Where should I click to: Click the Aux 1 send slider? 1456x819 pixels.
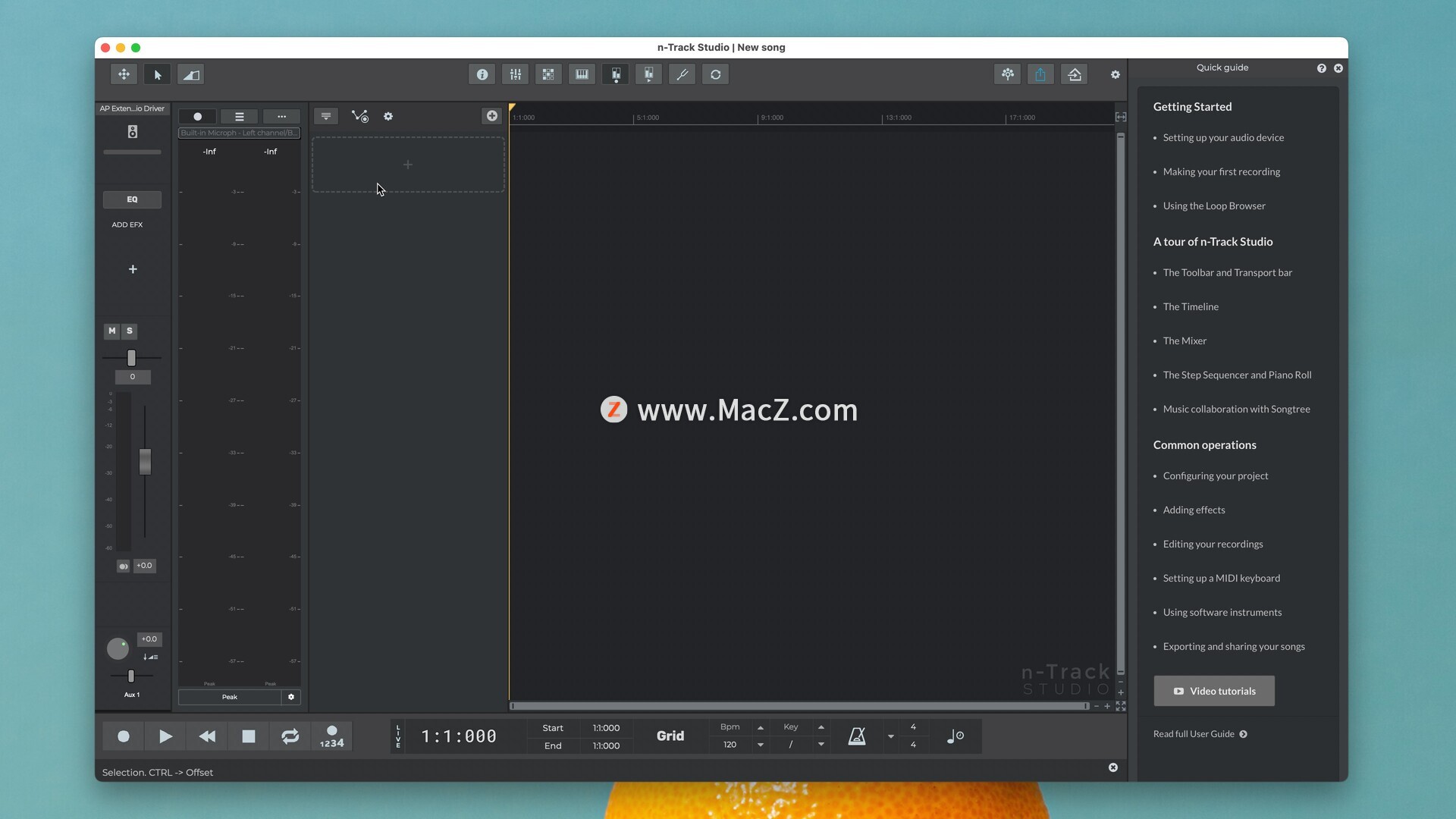(131, 676)
